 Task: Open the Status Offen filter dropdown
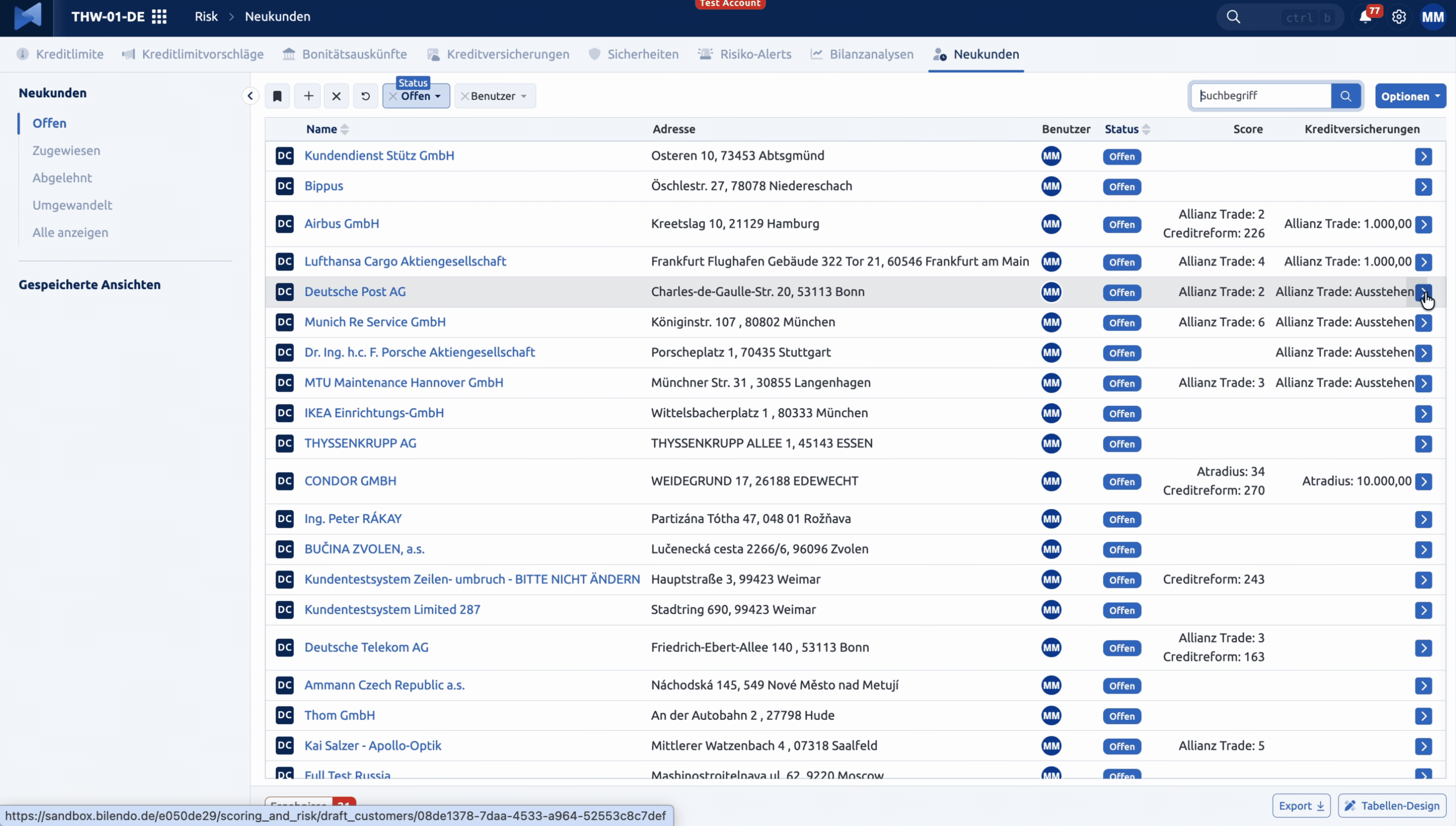click(421, 96)
